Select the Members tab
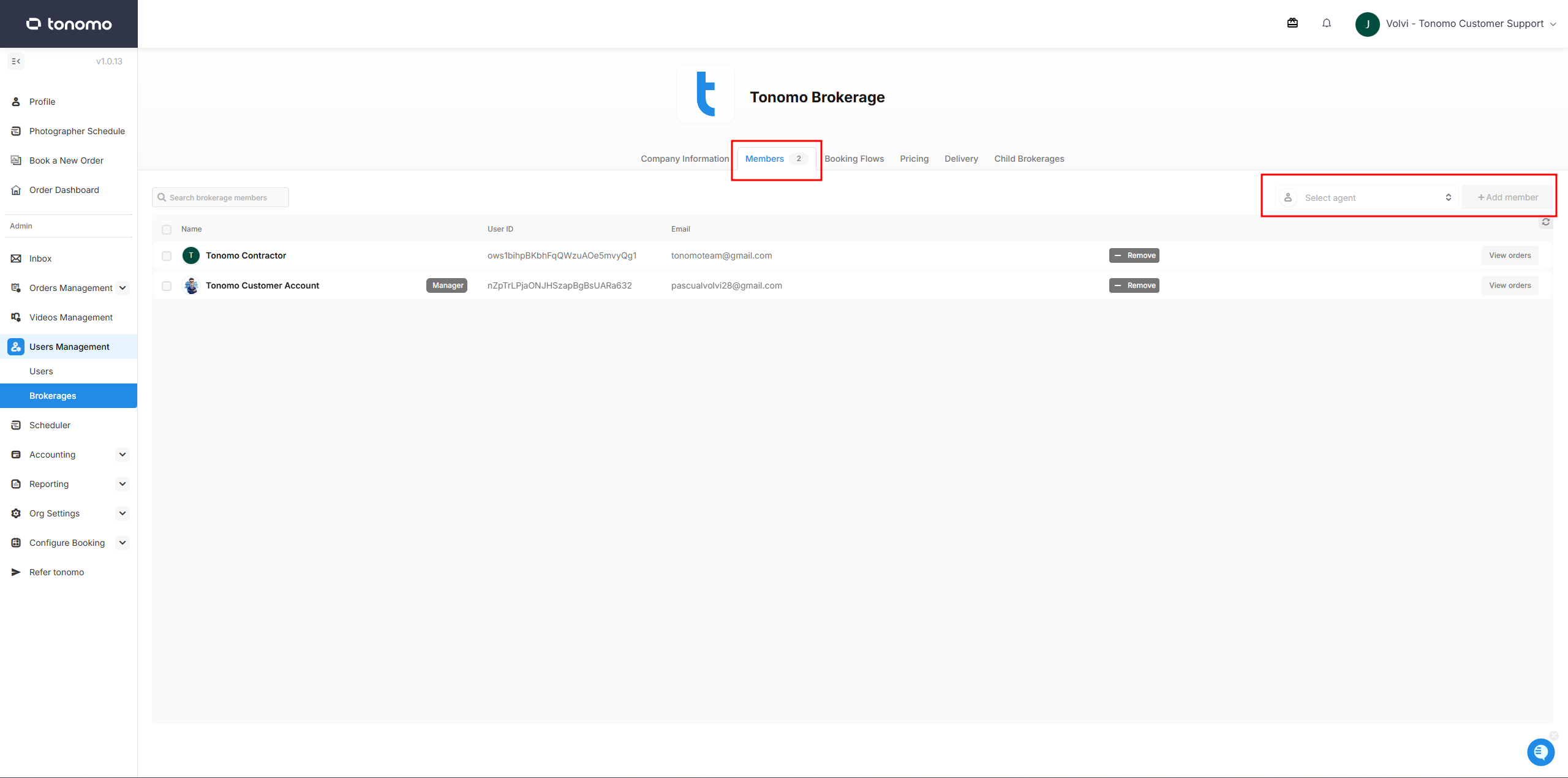The image size is (1568, 778). pyautogui.click(x=776, y=159)
